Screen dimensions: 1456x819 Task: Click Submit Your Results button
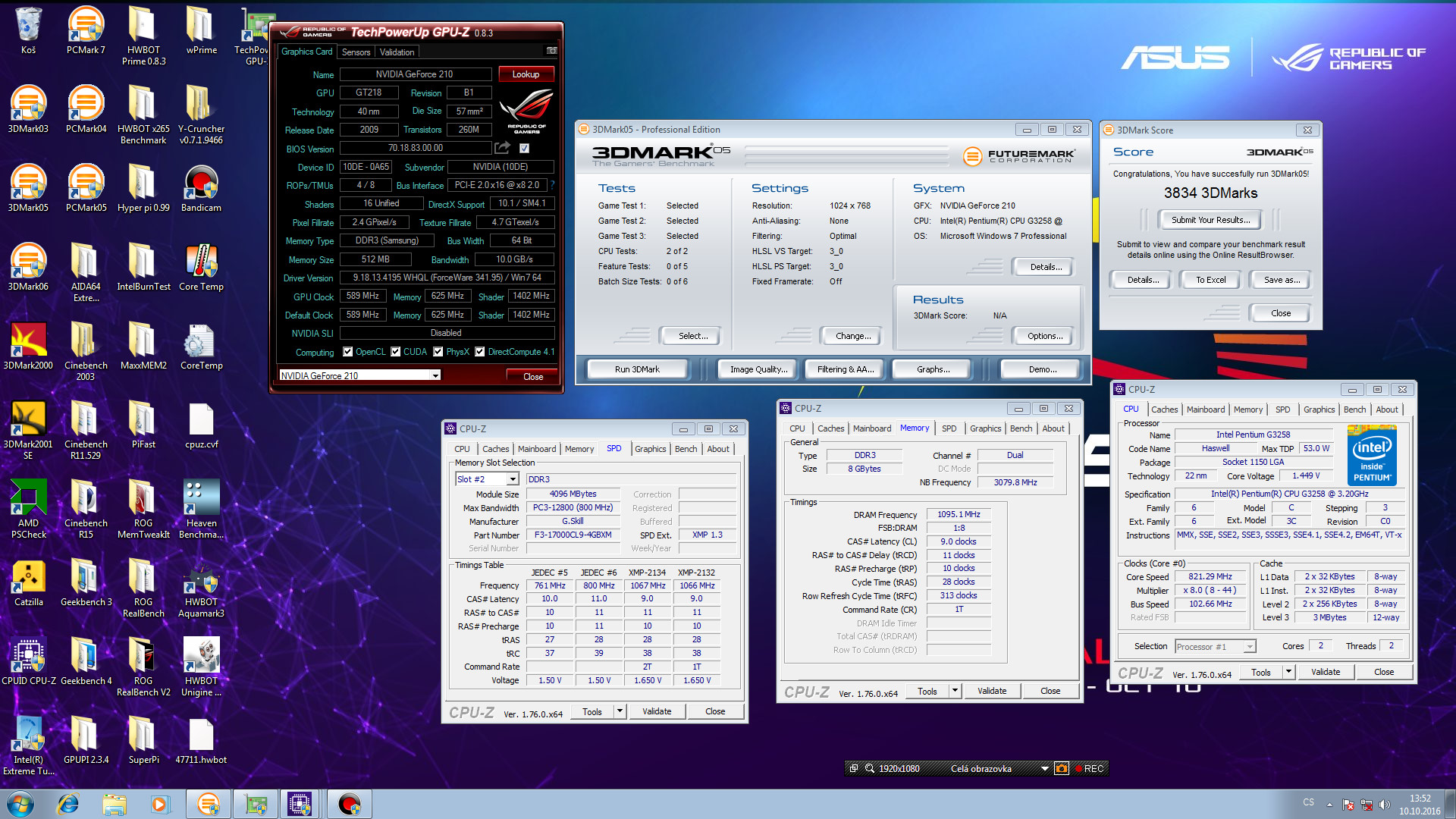pos(1210,220)
